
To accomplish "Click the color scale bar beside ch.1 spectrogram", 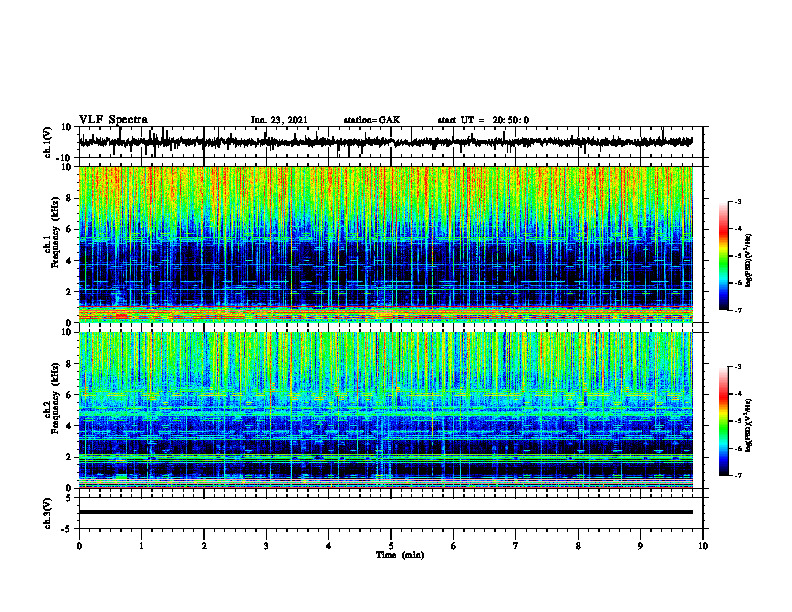I will click(724, 256).
